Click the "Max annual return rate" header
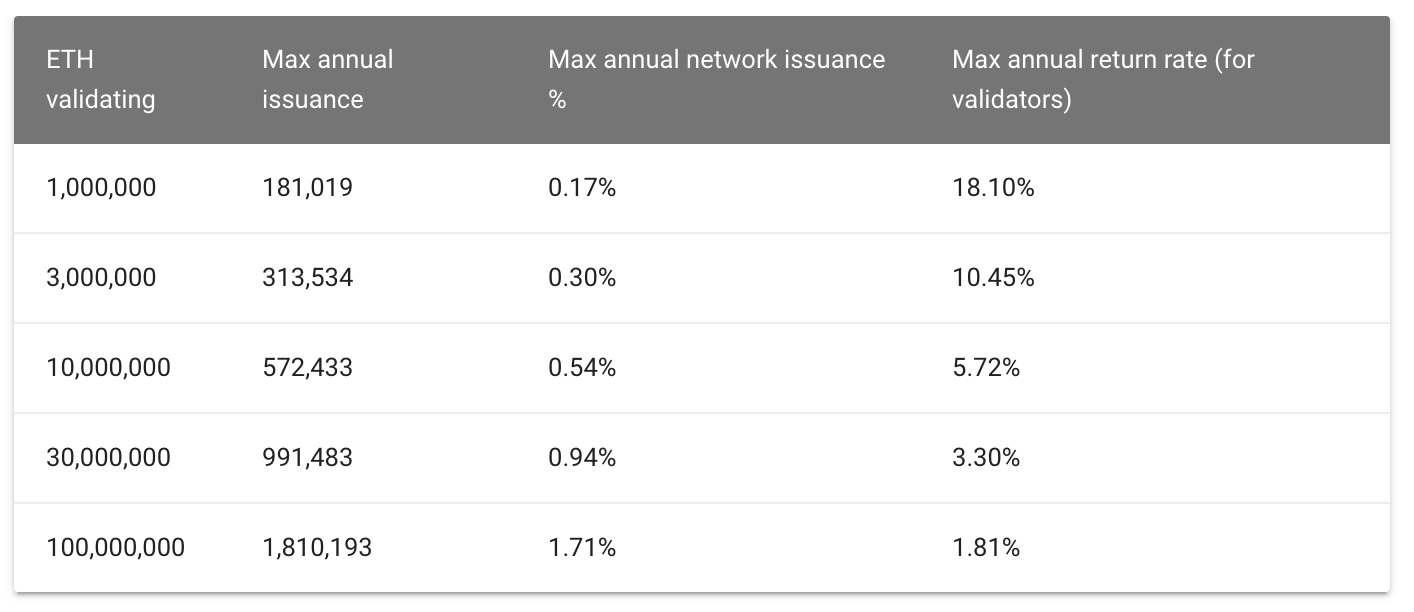Viewport: 1414px width, 612px height. 1102,80
